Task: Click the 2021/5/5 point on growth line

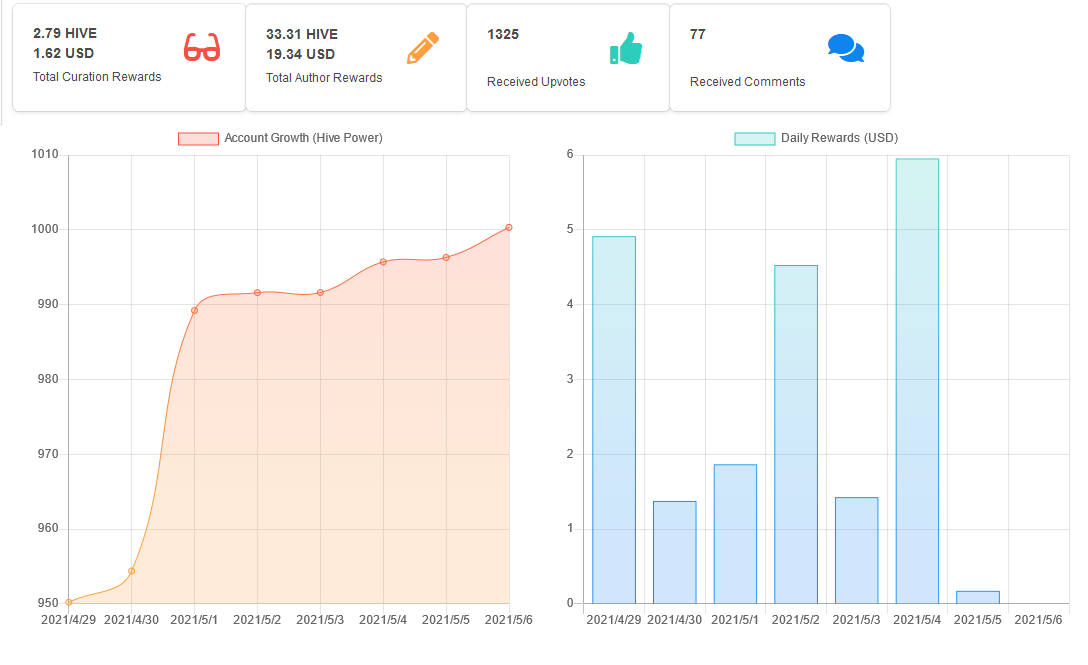Action: tap(446, 258)
